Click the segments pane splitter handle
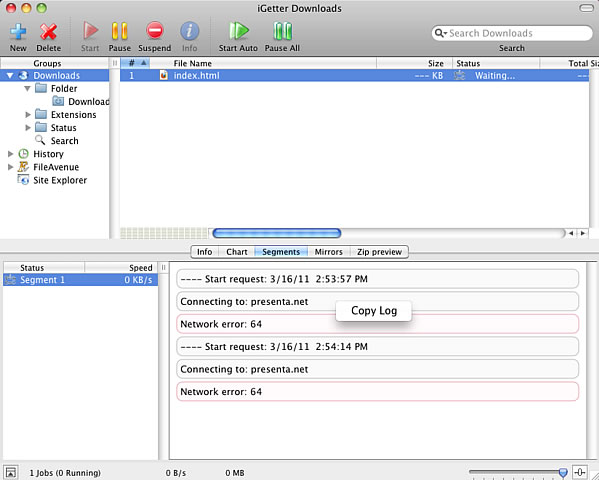 pyautogui.click(x=164, y=268)
